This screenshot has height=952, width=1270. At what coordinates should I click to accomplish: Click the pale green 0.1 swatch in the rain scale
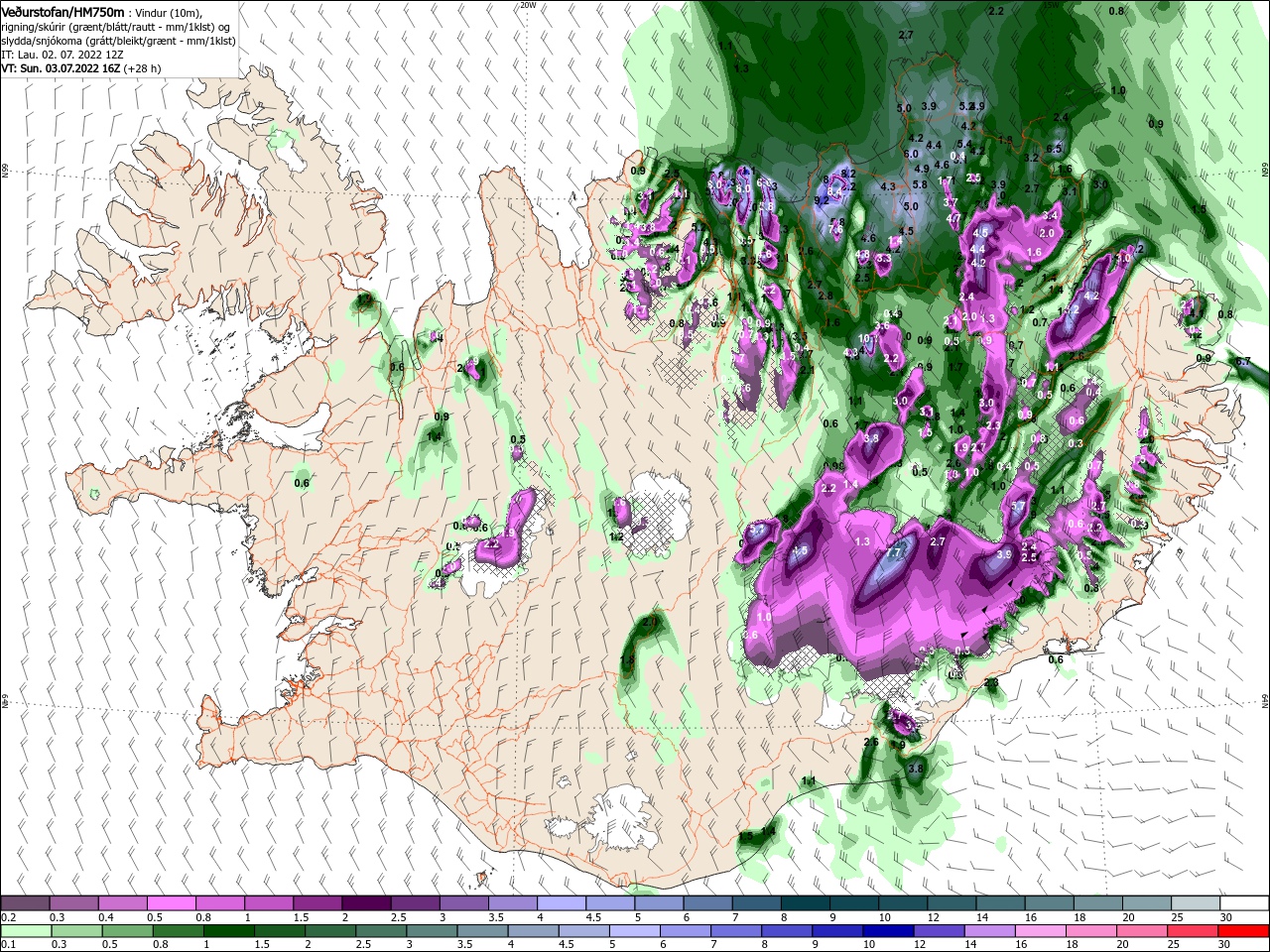26,932
